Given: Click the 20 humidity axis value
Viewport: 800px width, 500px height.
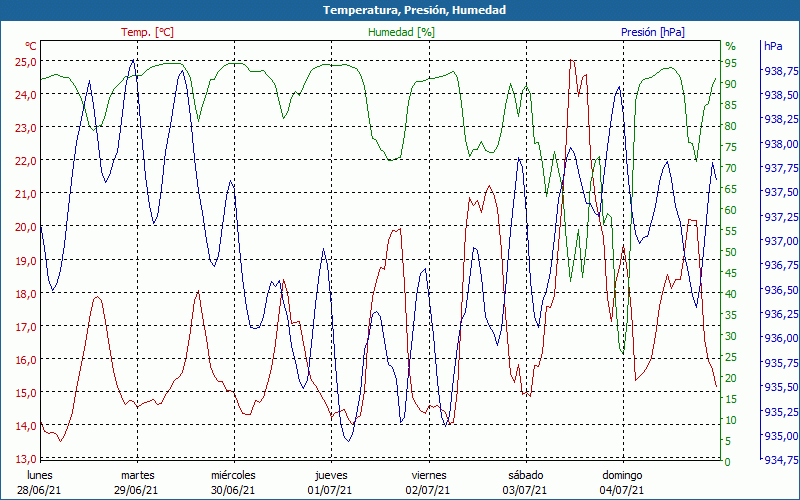Looking at the screenshot, I should coord(731,378).
